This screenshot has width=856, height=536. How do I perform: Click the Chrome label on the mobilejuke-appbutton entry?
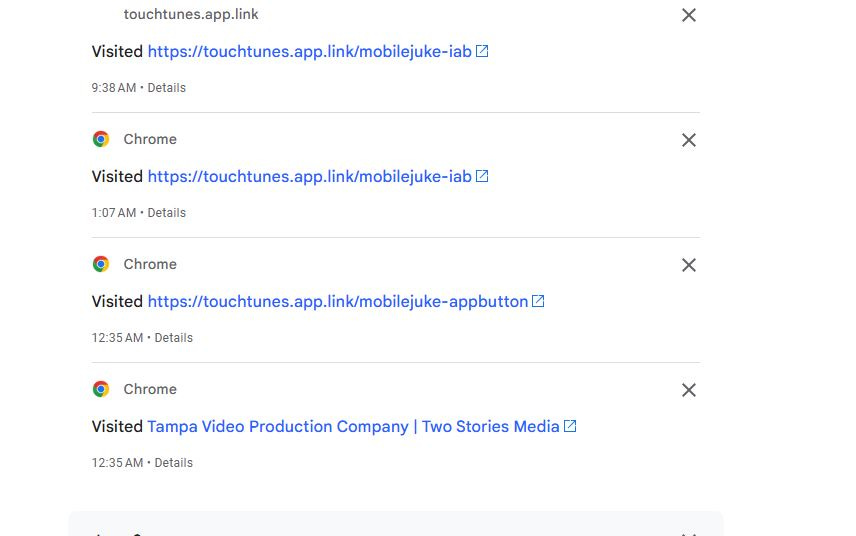[x=150, y=264]
